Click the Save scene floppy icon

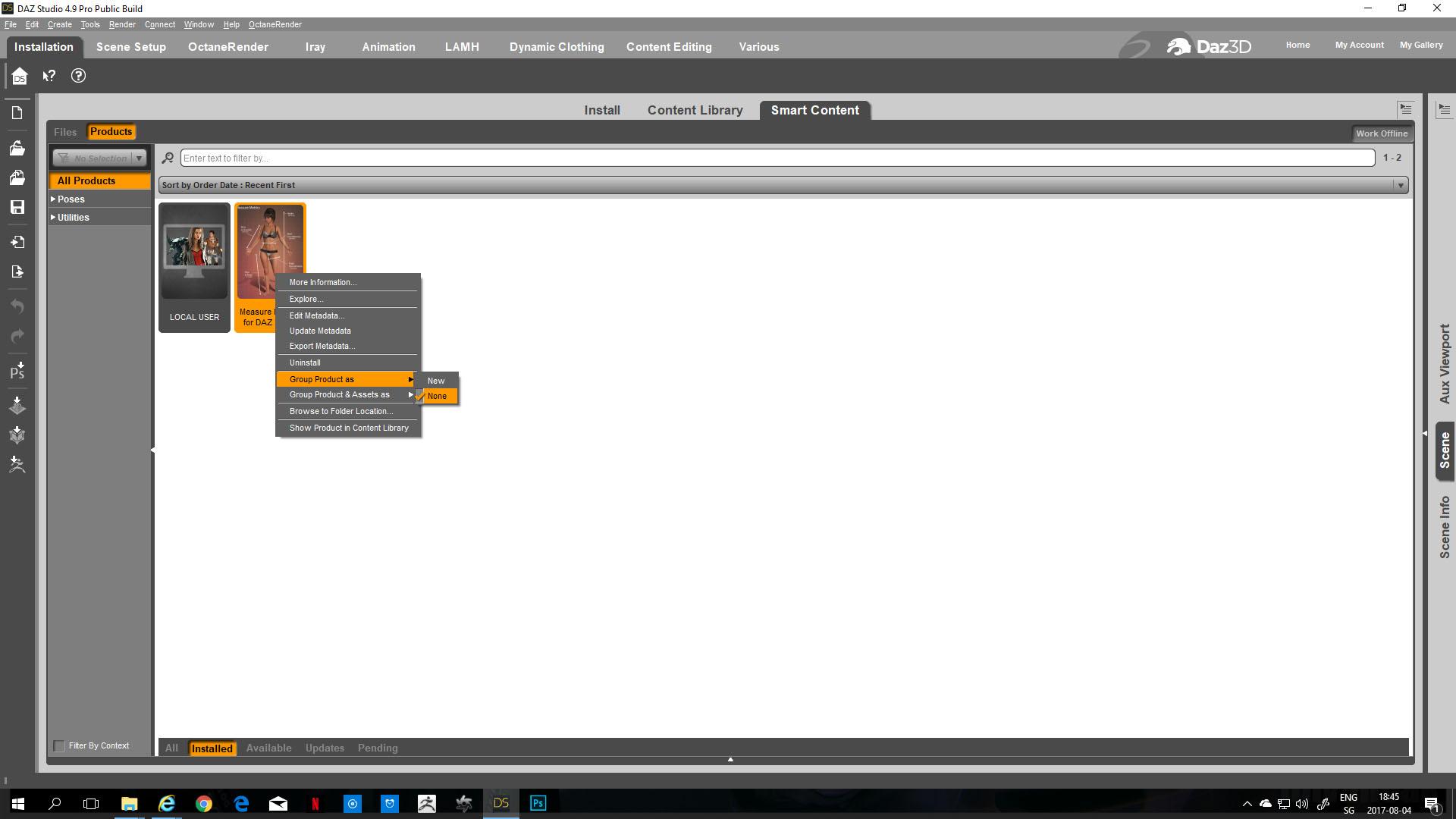(x=17, y=207)
